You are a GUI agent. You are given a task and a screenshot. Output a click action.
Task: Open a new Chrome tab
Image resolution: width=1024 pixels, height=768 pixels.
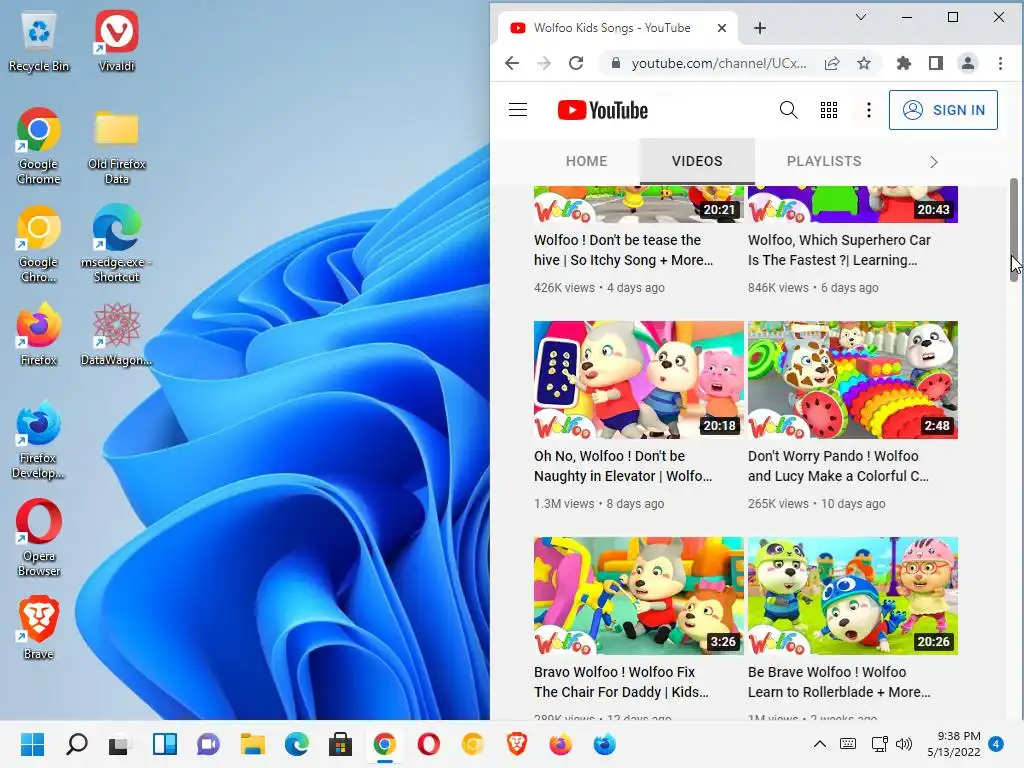pos(760,28)
